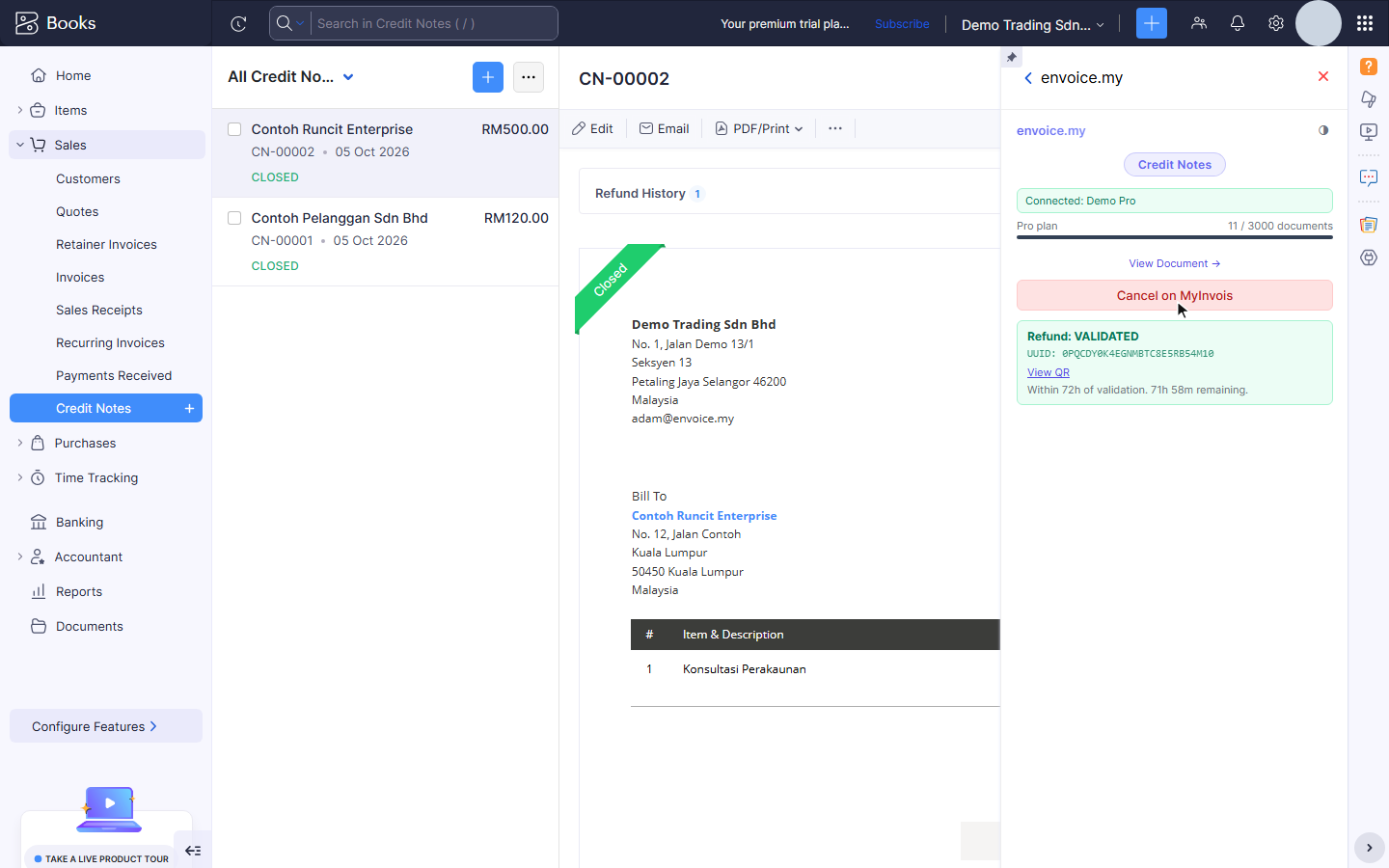Open the orange help question mark icon

click(x=1369, y=66)
